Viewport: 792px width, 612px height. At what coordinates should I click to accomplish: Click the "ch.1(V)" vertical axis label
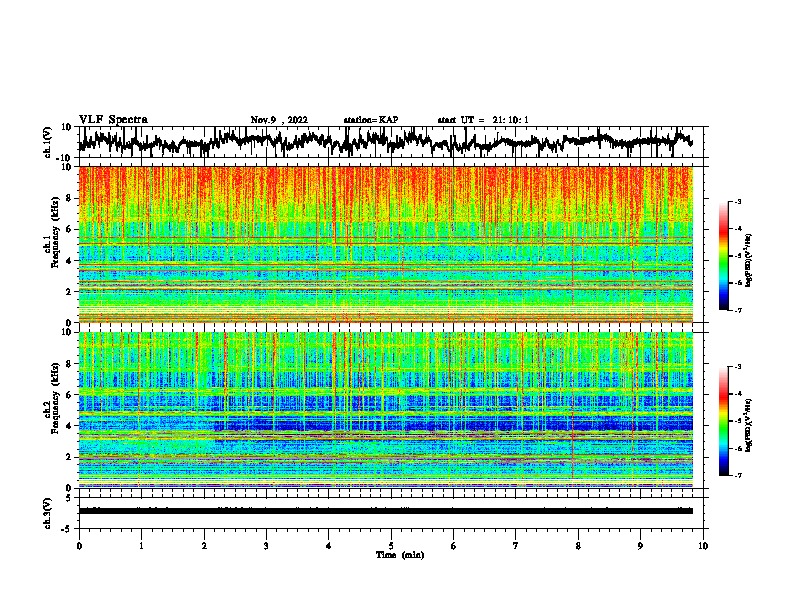tap(48, 142)
